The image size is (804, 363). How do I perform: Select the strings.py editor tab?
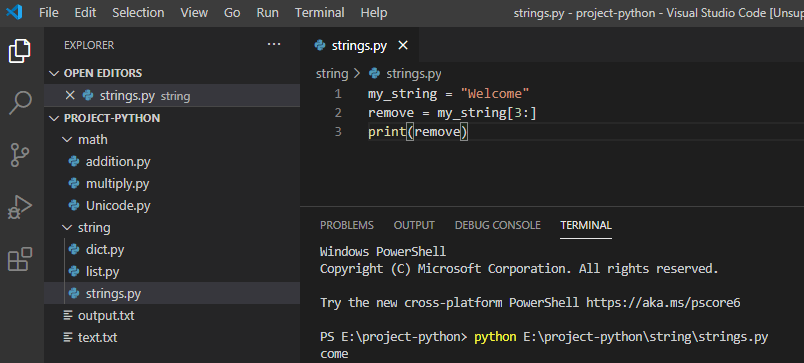tap(359, 46)
